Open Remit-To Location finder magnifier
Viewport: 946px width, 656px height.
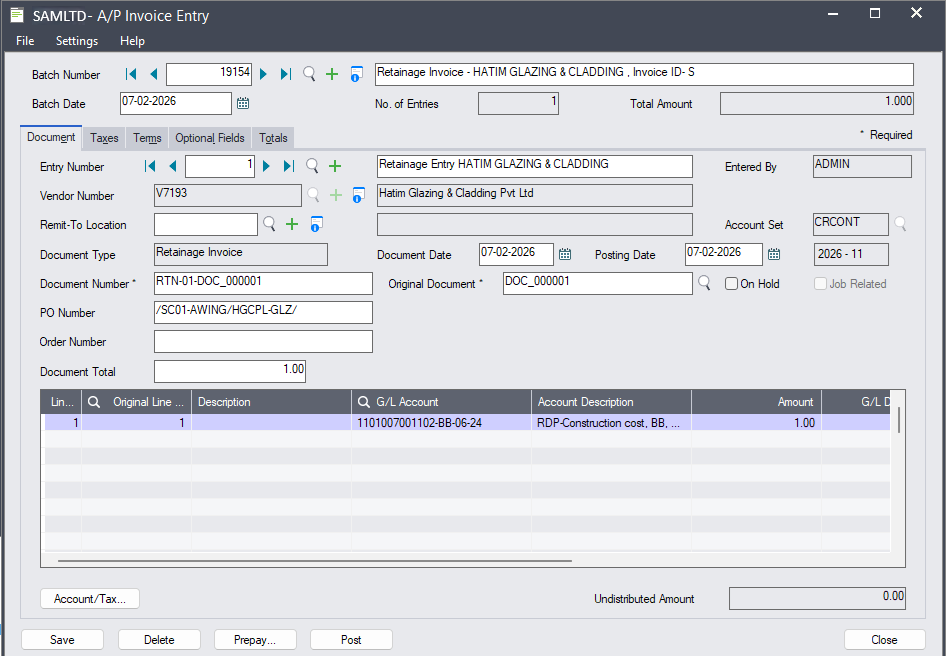point(269,224)
